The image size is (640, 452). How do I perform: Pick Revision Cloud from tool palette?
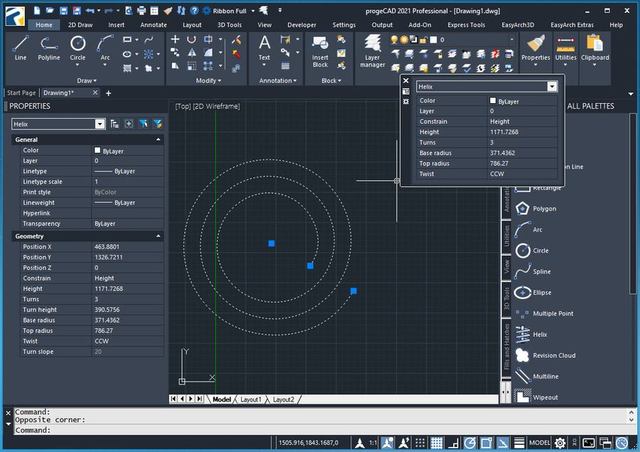coord(554,355)
